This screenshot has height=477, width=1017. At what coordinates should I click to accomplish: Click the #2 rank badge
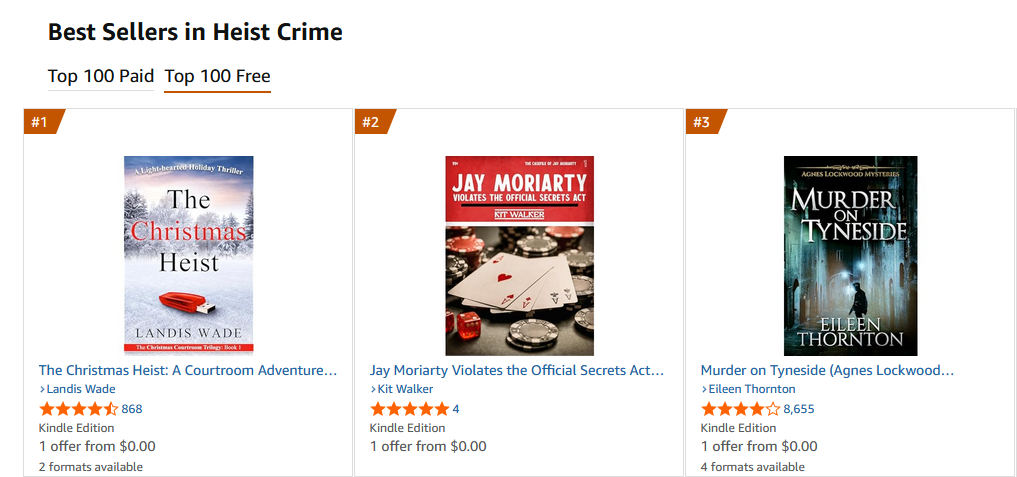pos(372,122)
